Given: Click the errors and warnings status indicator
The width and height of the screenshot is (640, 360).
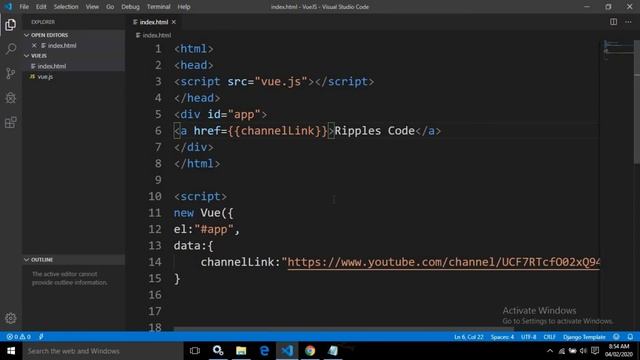Looking at the screenshot, I should pyautogui.click(x=18, y=337).
